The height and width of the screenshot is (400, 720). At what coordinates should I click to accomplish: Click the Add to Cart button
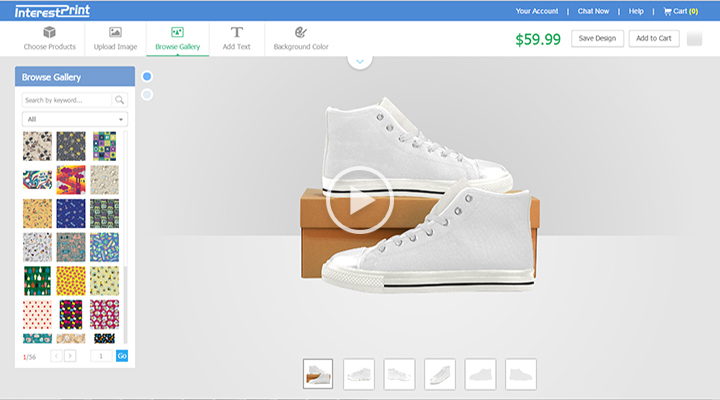pyautogui.click(x=653, y=38)
